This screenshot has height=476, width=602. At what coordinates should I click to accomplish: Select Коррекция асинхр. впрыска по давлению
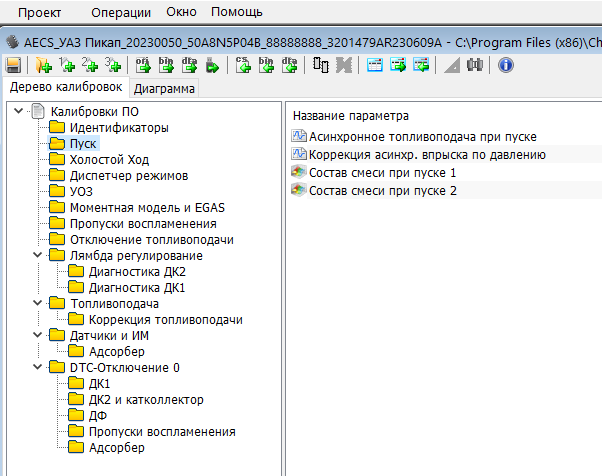427,154
